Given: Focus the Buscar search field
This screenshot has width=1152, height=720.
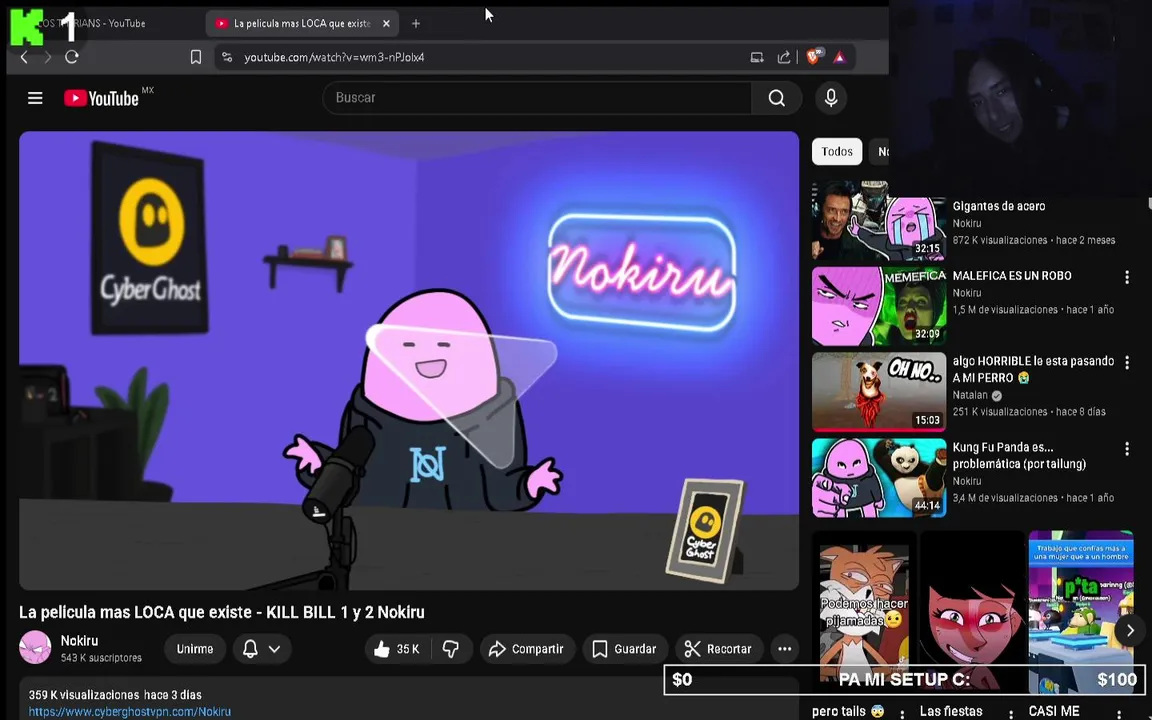Looking at the screenshot, I should click(537, 98).
